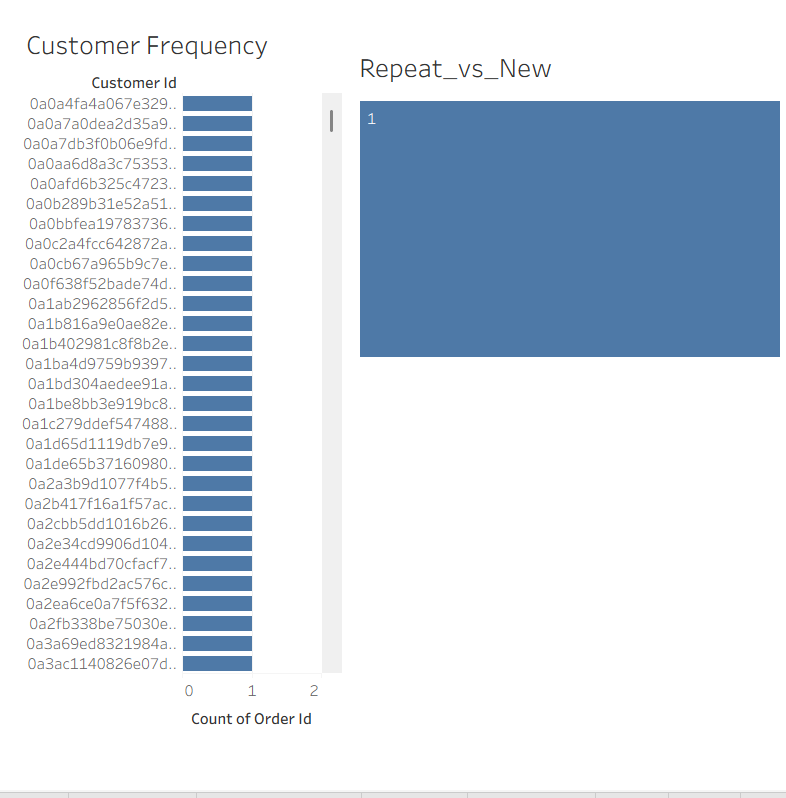786x798 pixels.
Task: Select customer label 0a2e992fbd2ac576c..
Action: 100,584
